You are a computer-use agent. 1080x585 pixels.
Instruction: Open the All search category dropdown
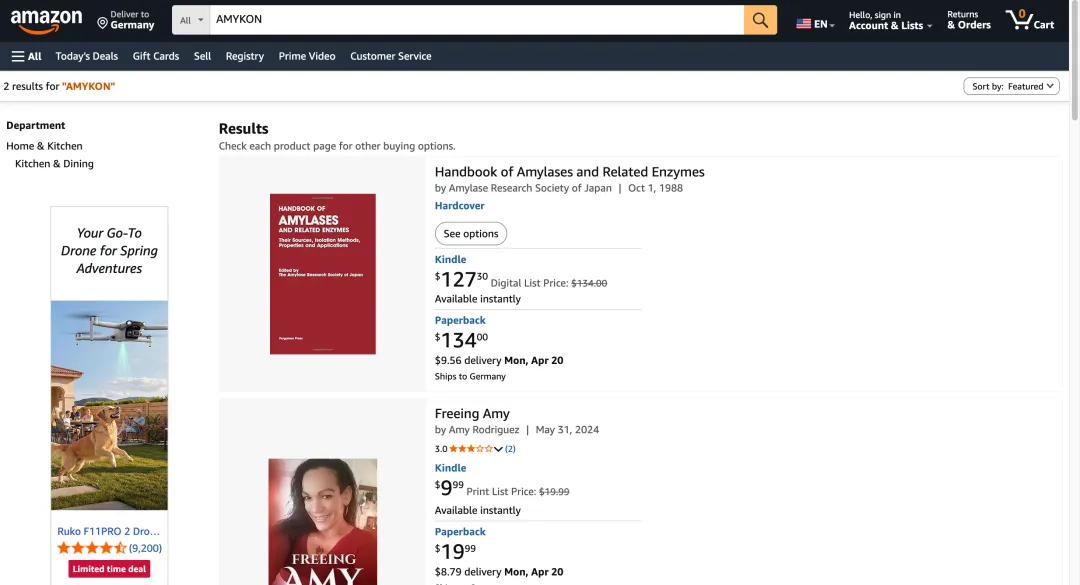pos(190,20)
